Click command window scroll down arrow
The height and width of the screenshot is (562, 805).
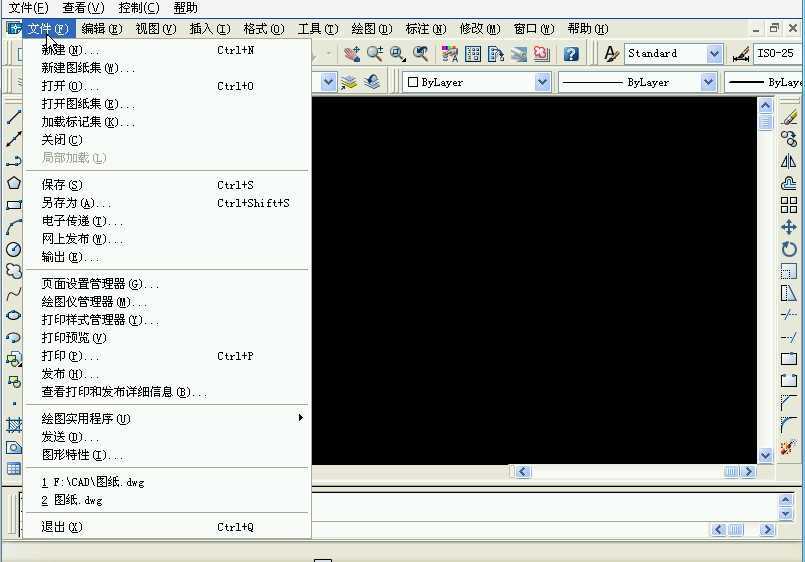pos(785,514)
